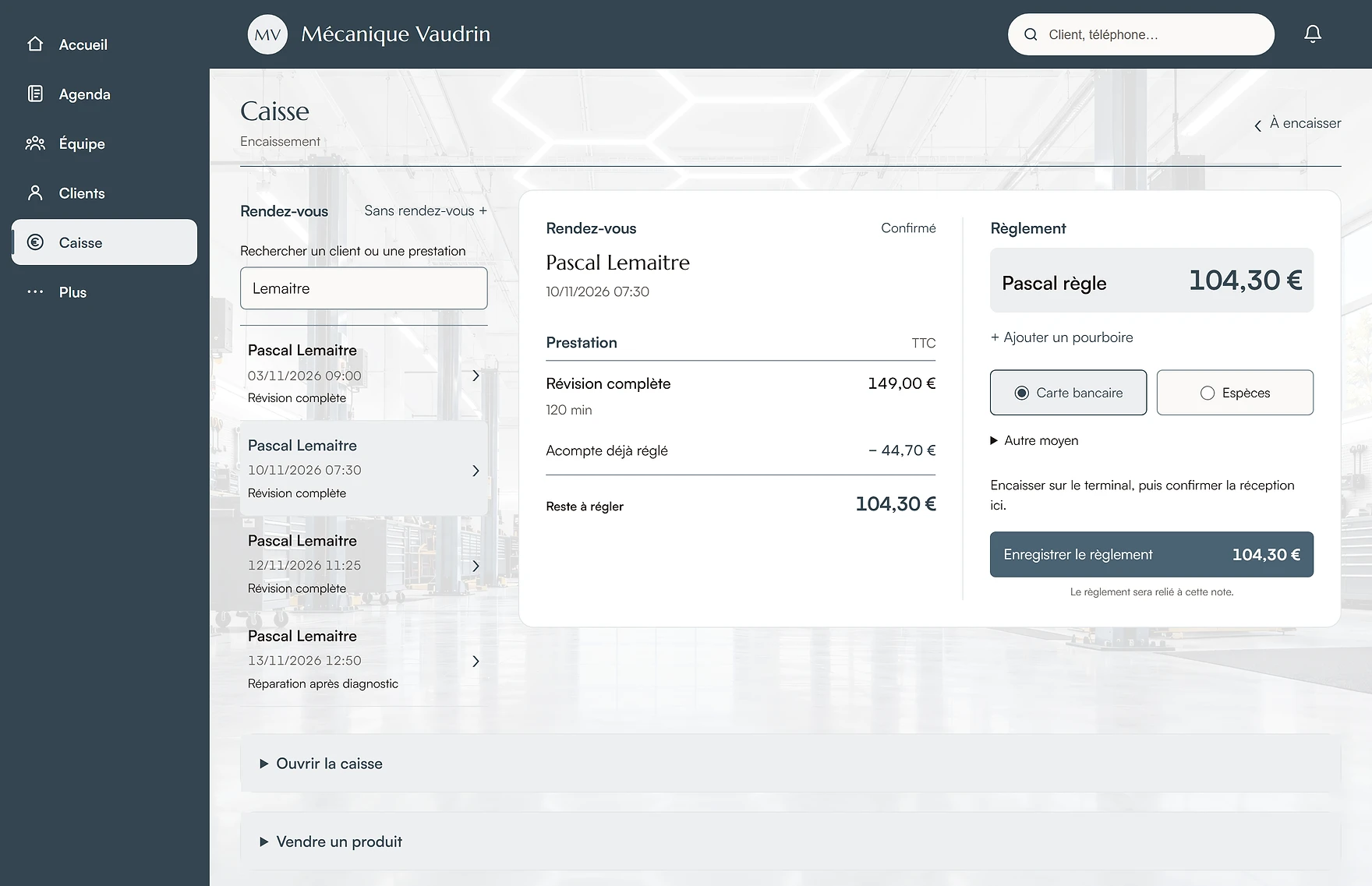The image size is (1372, 886).
Task: Go to Équipe in sidebar
Action: [104, 143]
